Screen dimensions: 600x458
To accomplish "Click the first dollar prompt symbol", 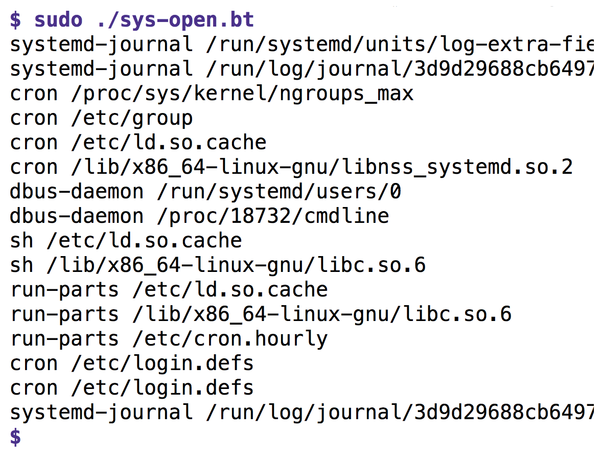I will (x=16, y=20).
